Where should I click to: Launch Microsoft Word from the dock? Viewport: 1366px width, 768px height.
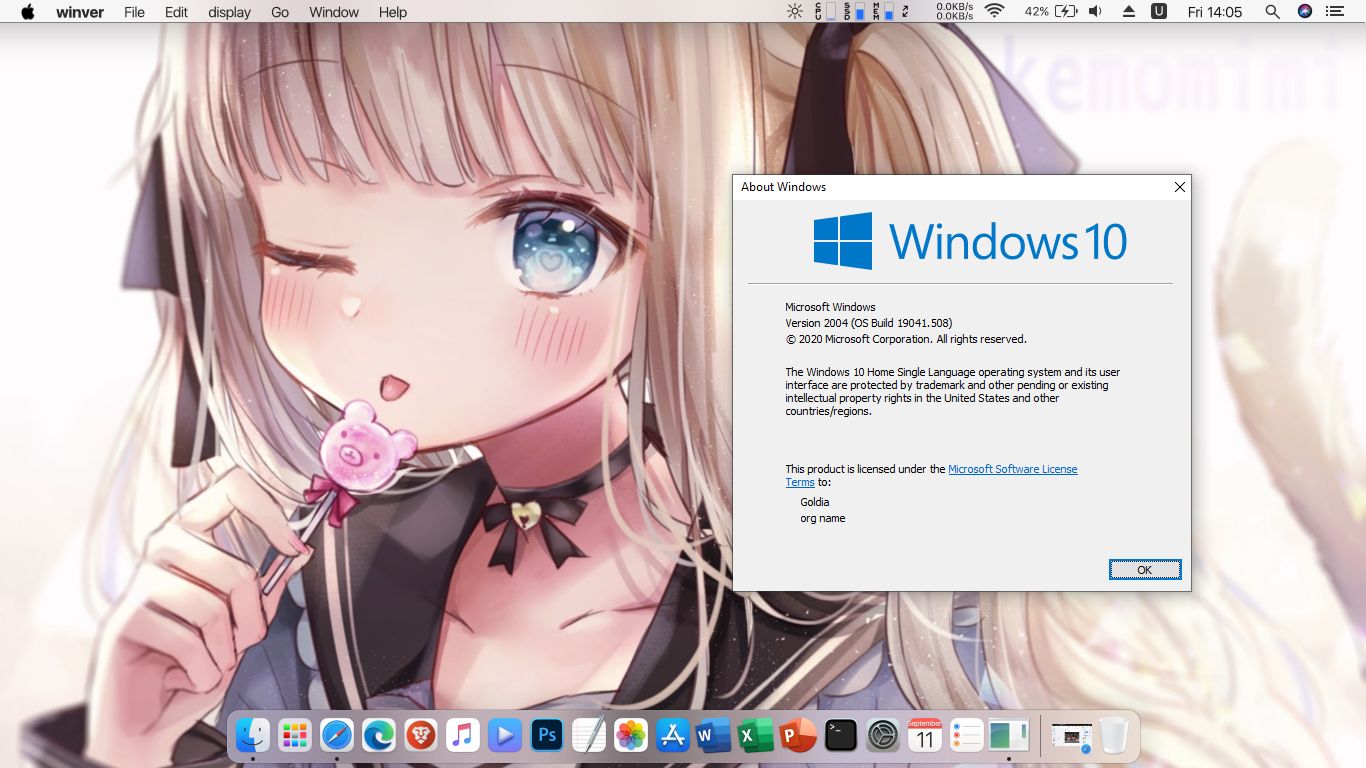[x=714, y=736]
